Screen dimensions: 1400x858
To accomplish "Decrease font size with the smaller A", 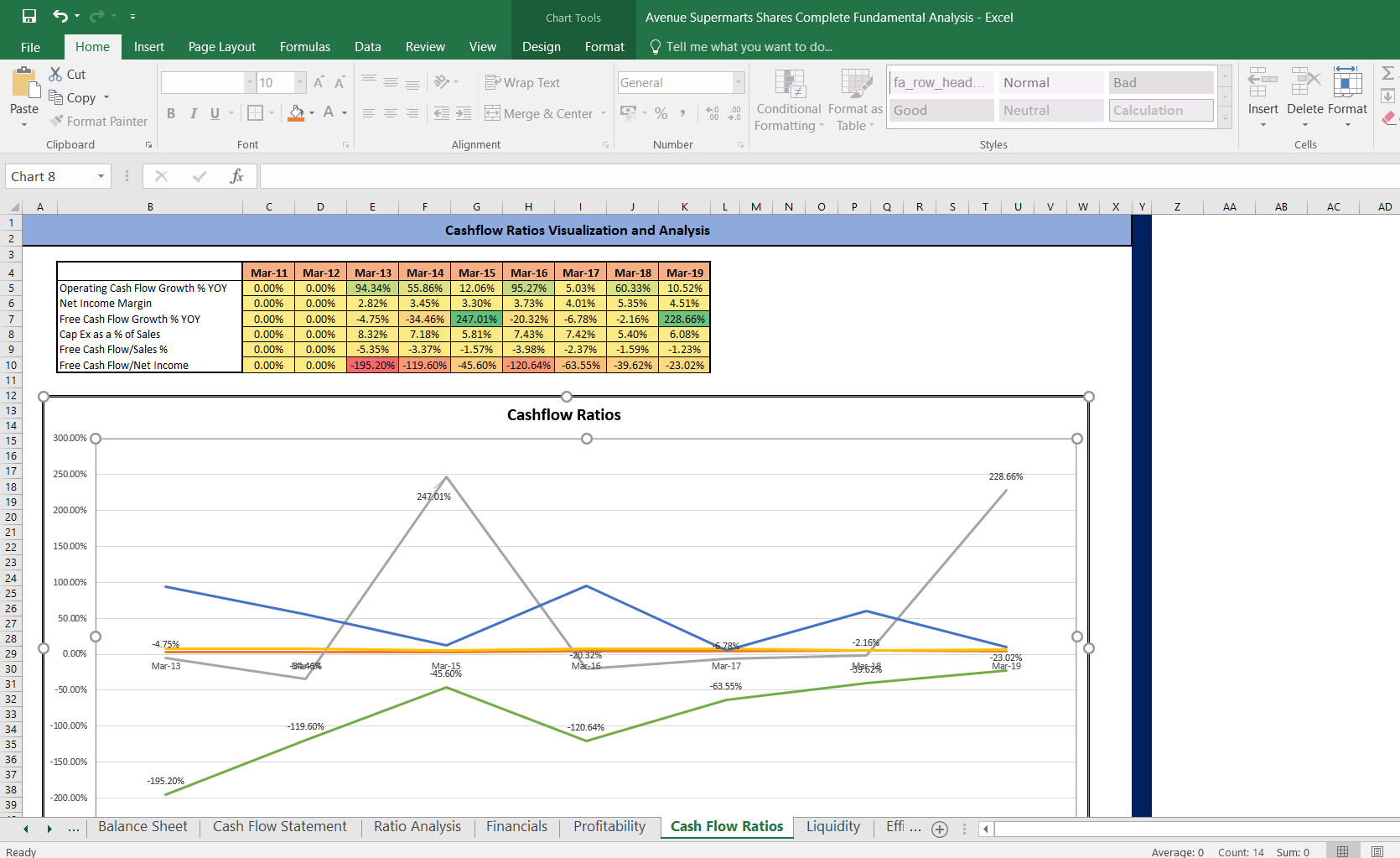I will tap(340, 82).
